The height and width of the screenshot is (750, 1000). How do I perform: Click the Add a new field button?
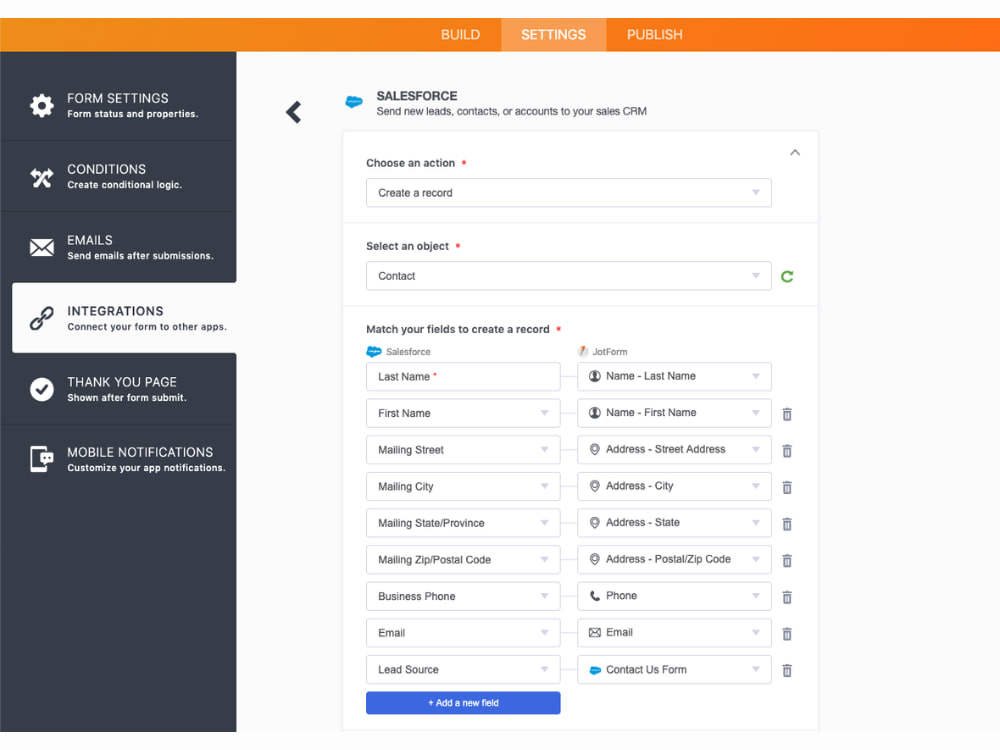(x=463, y=703)
